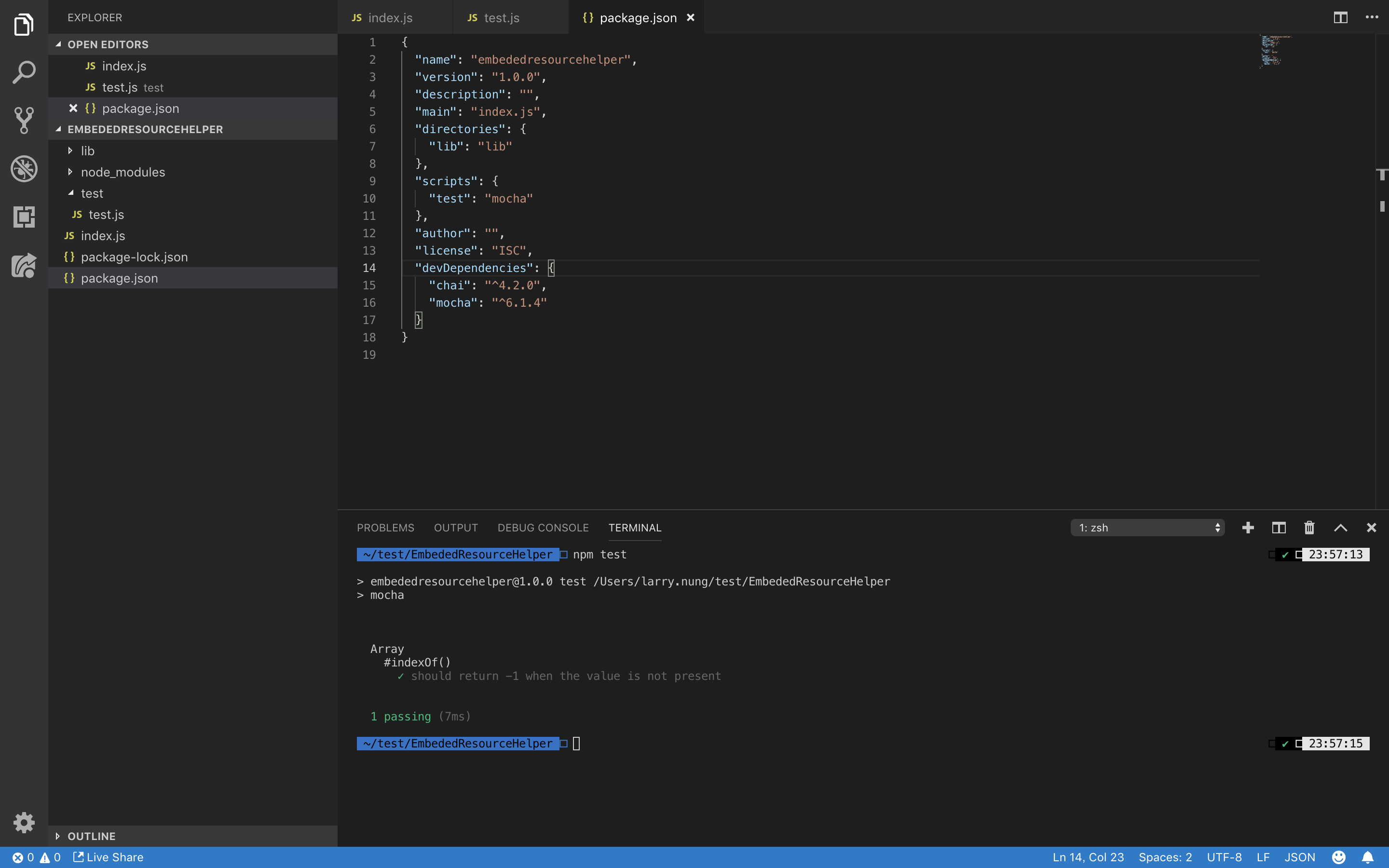
Task: Open the Problems panel tab
Action: pyautogui.click(x=386, y=528)
